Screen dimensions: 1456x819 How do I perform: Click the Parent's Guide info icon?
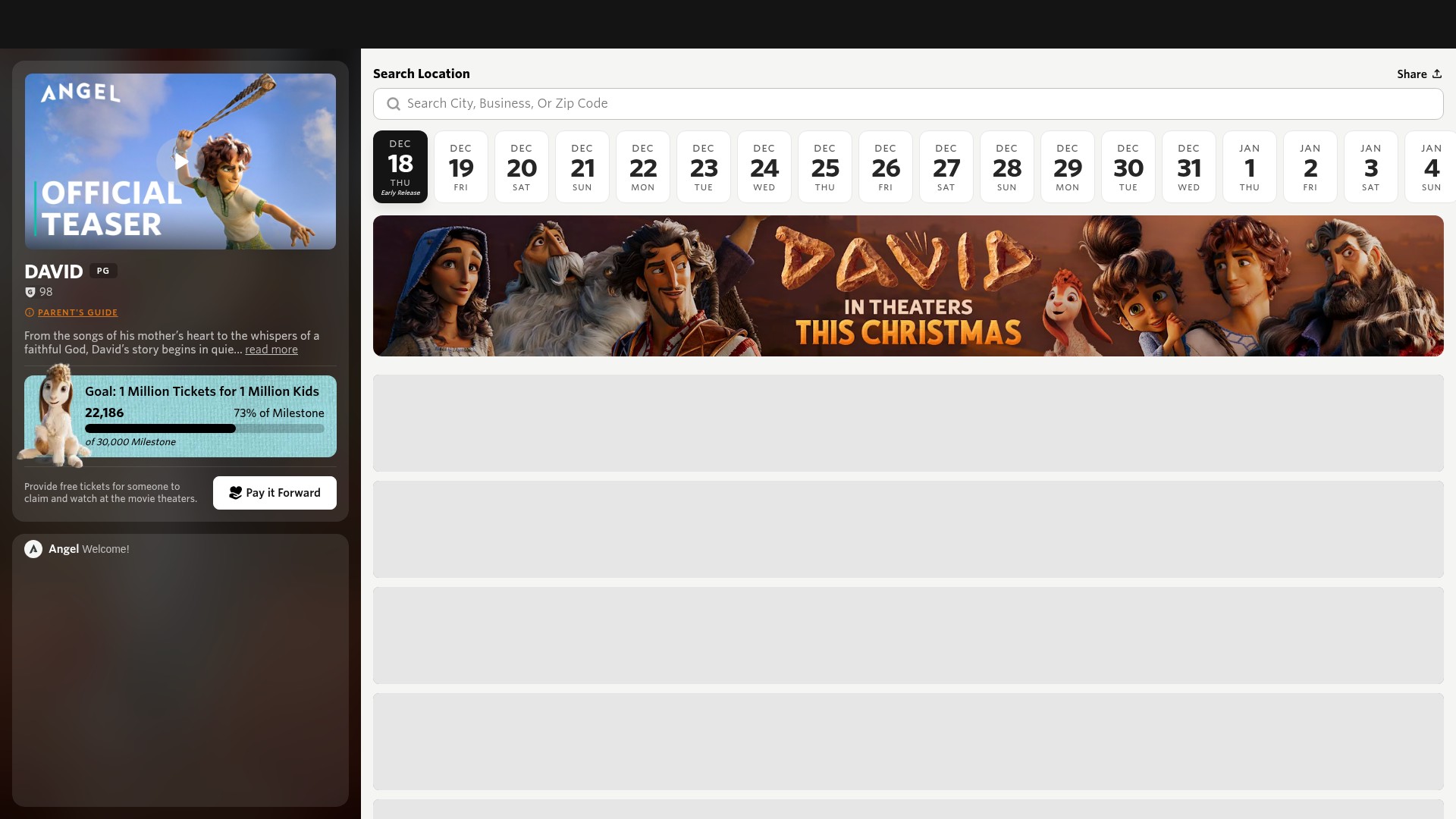coord(30,312)
